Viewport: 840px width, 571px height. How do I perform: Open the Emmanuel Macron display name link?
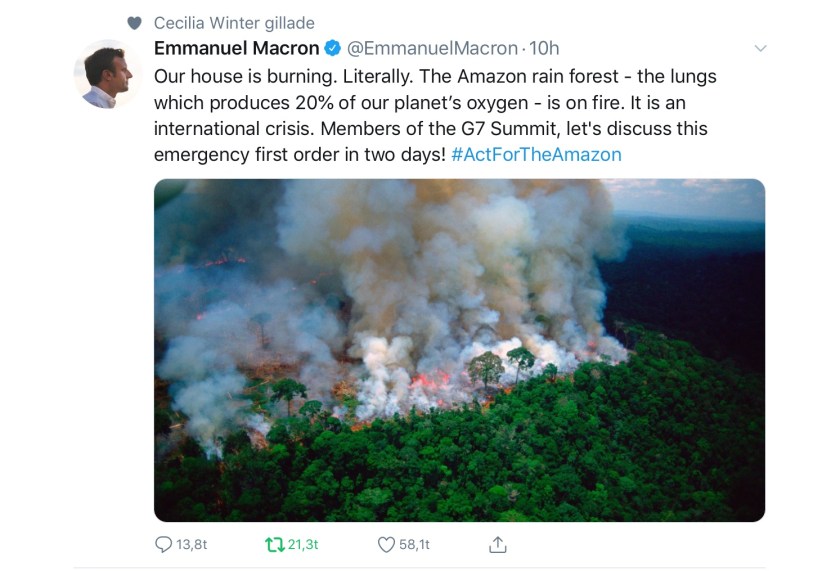click(x=237, y=48)
